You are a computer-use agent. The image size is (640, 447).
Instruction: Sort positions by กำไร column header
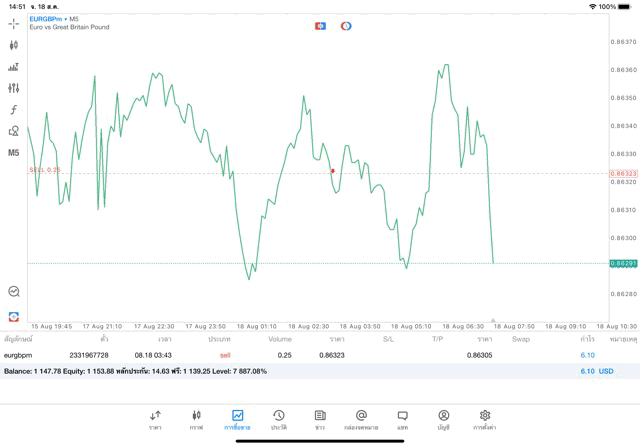(587, 339)
